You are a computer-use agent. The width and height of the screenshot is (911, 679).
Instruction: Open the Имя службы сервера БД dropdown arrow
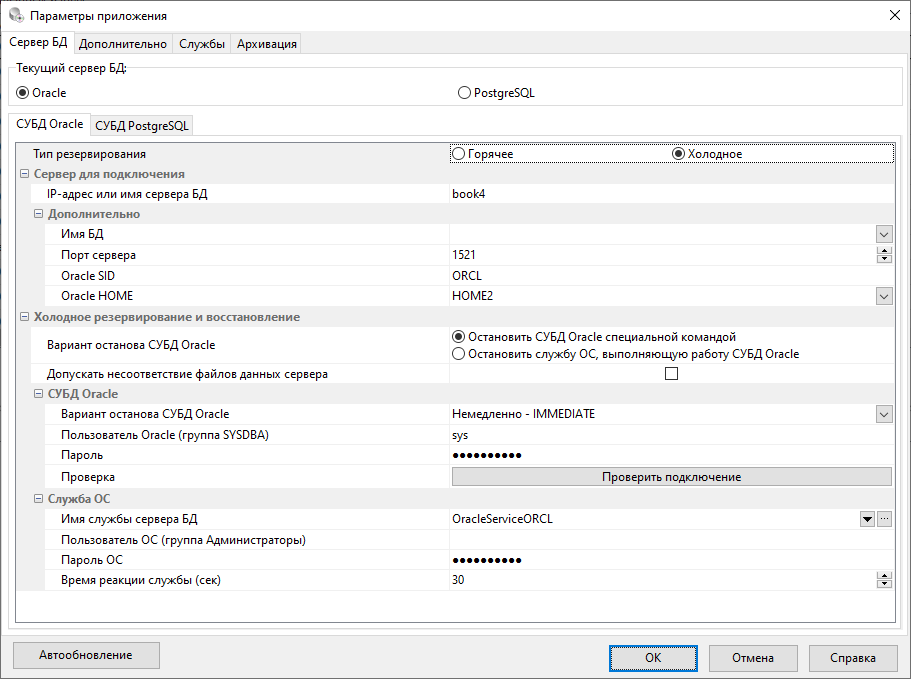pyautogui.click(x=867, y=519)
